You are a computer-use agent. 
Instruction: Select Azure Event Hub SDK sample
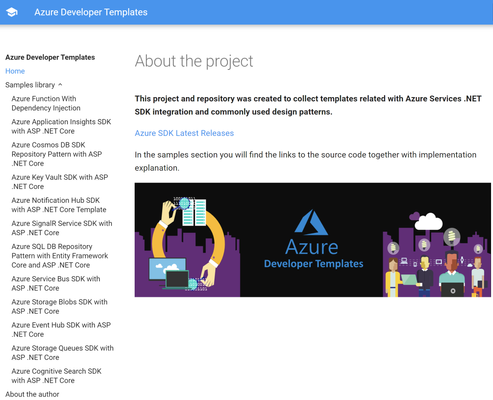[61, 329]
